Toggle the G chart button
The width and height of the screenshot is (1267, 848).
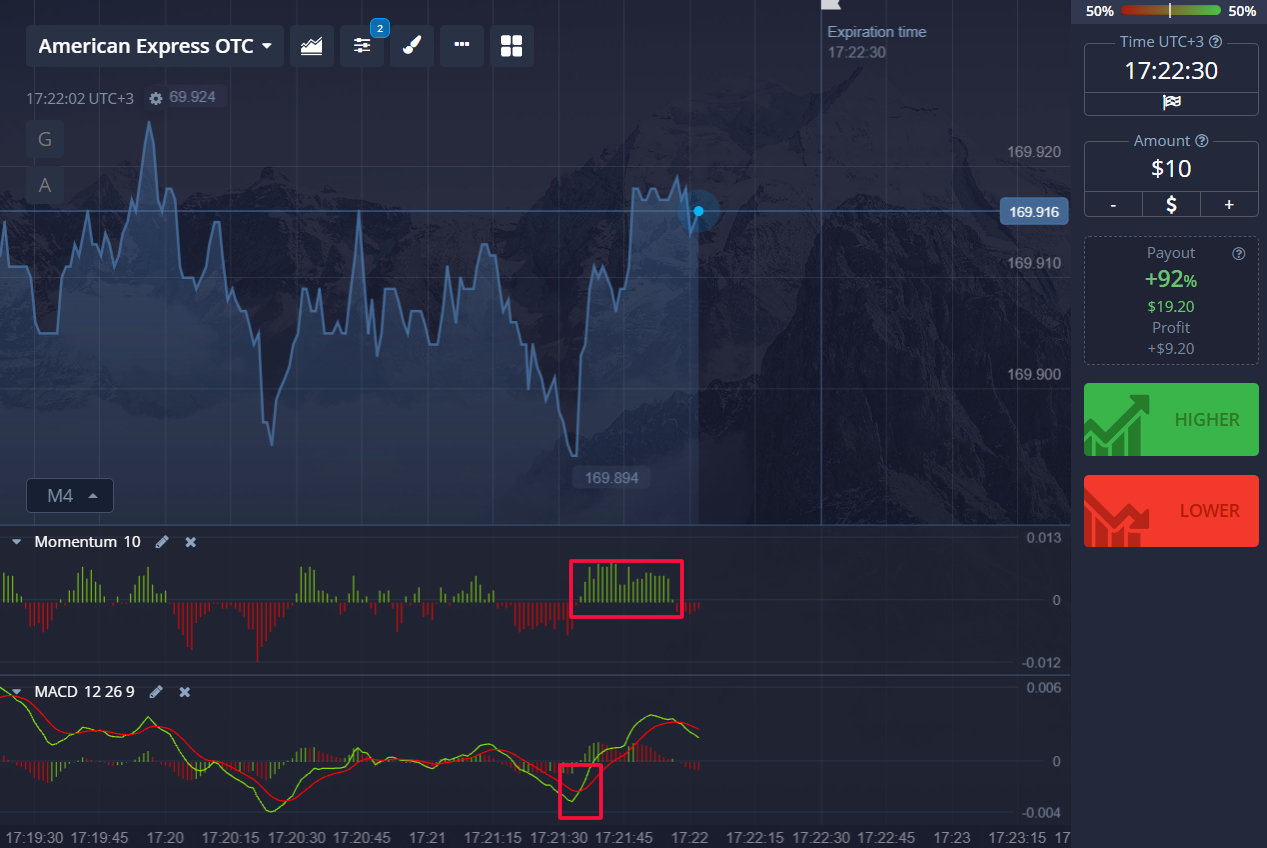(45, 139)
